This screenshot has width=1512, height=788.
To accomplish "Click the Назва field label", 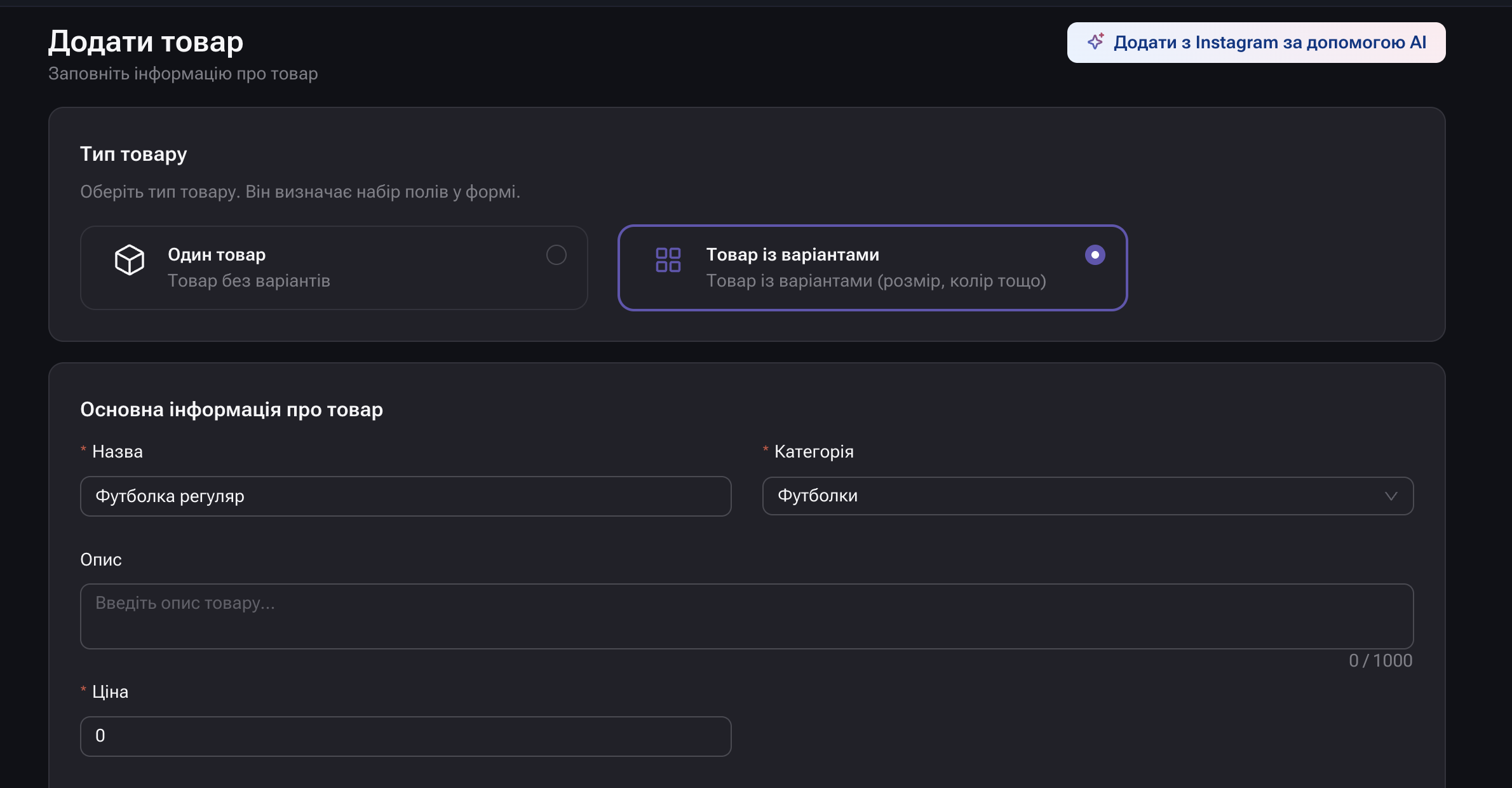I will click(118, 452).
